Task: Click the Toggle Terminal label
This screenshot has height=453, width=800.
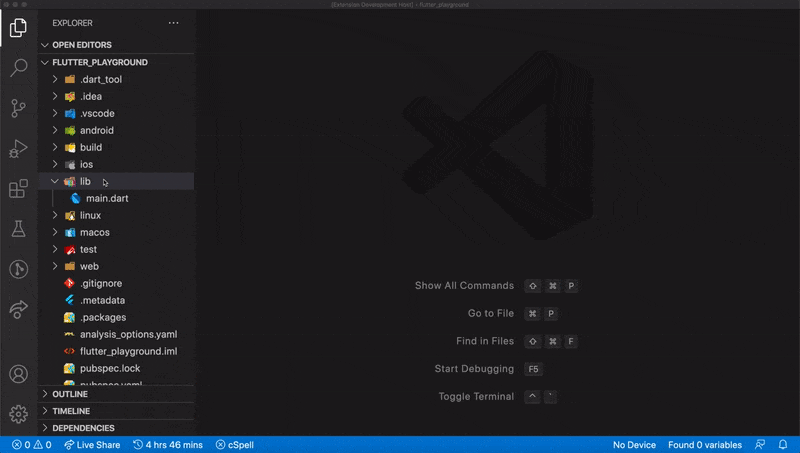Action: [x=476, y=396]
